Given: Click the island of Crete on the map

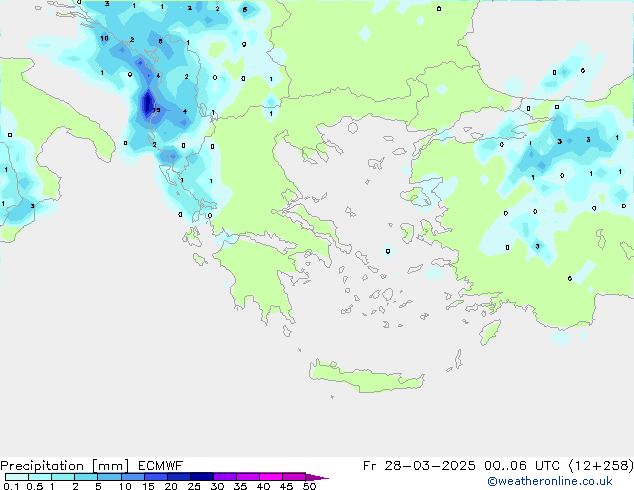Looking at the screenshot, I should (x=366, y=376).
